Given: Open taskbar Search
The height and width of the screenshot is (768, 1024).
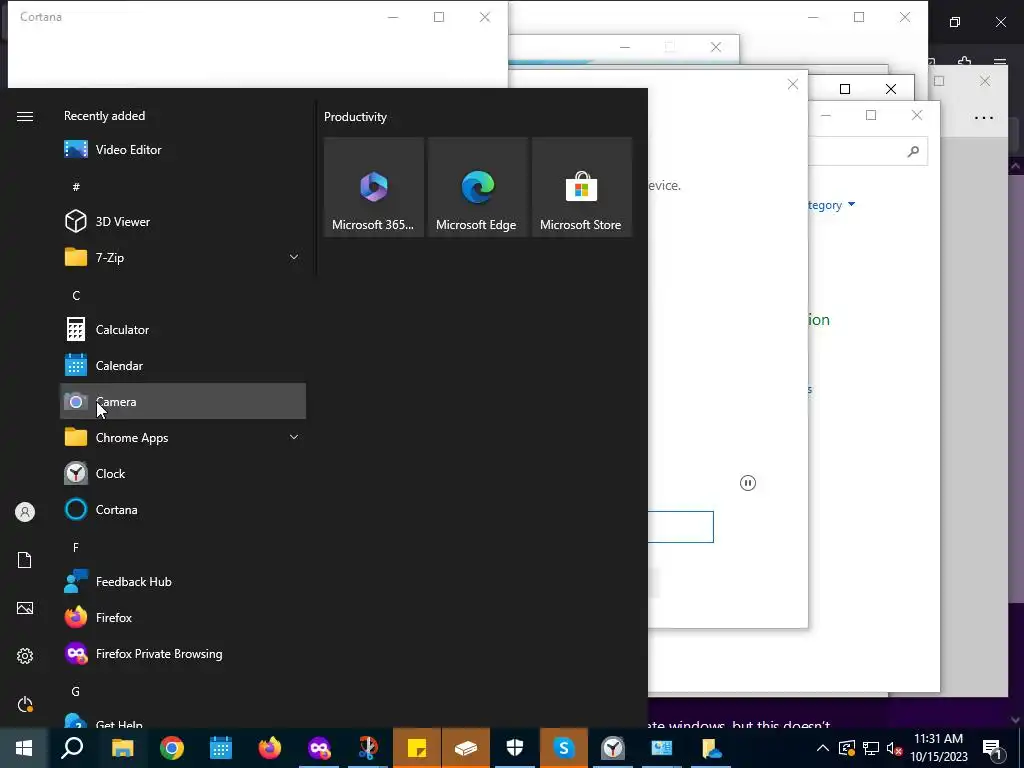Looking at the screenshot, I should coord(72,748).
